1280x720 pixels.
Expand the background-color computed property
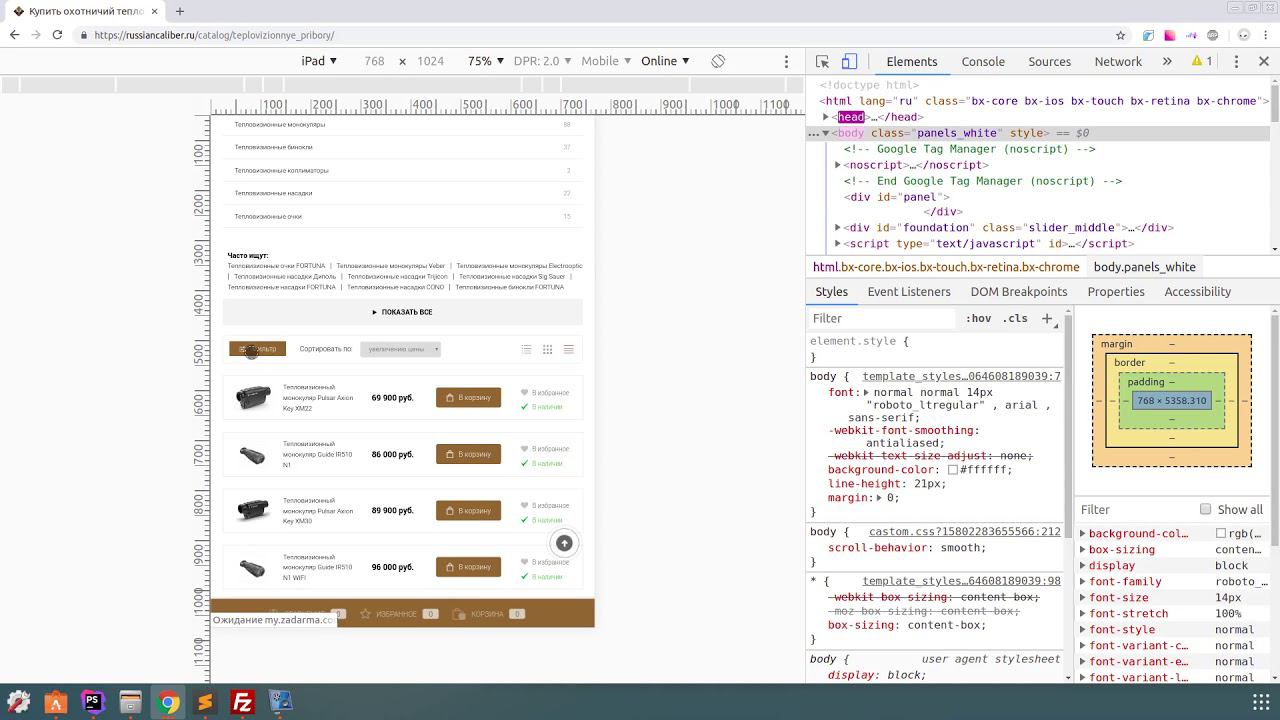click(x=1083, y=534)
